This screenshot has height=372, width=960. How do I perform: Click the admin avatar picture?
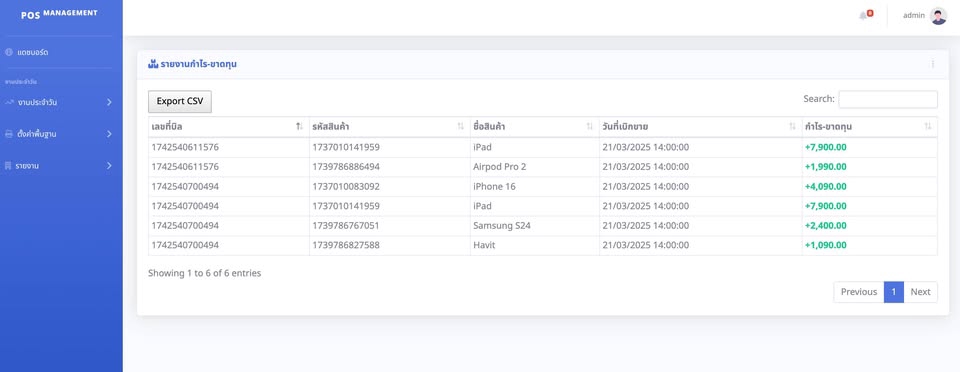coord(938,16)
